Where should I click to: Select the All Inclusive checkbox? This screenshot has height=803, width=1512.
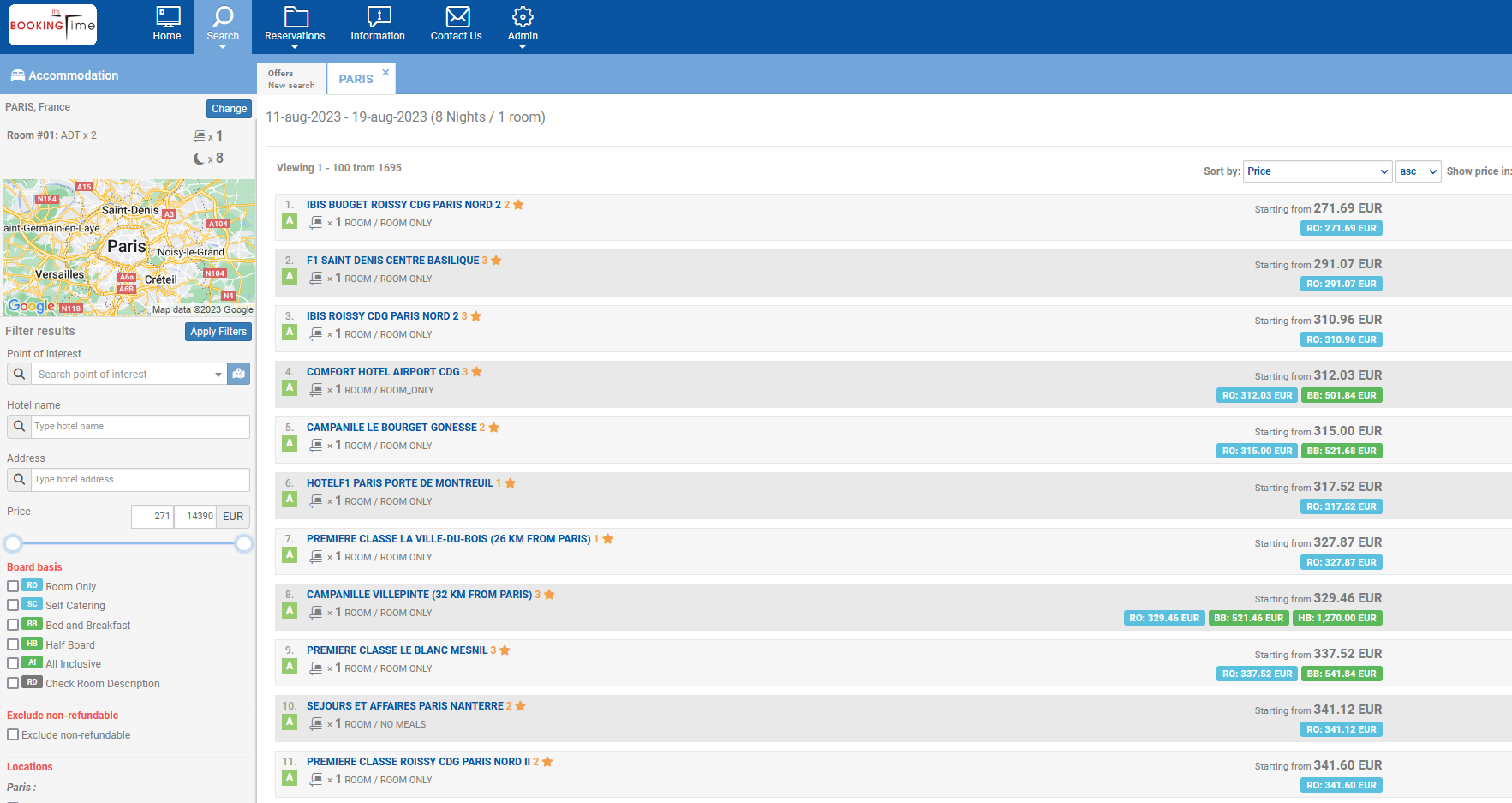click(13, 663)
